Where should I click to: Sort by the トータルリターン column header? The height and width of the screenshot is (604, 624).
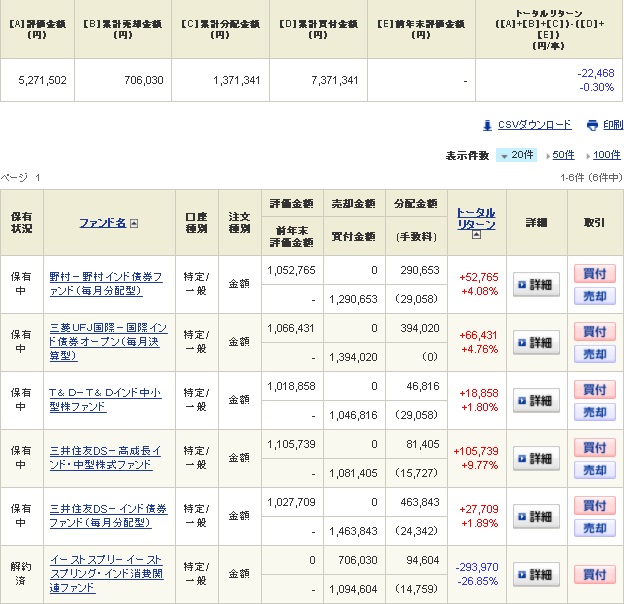(476, 218)
